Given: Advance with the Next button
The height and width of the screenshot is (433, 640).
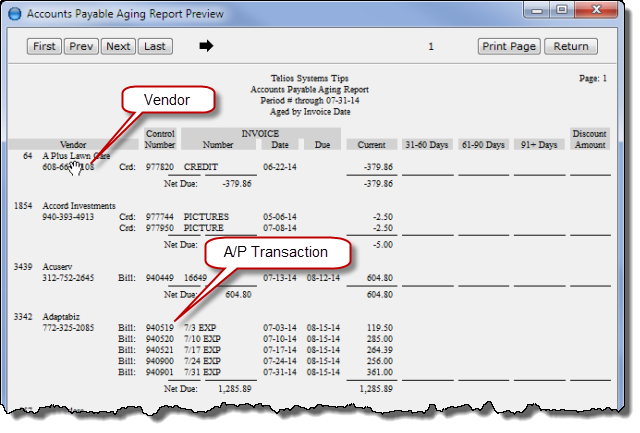Looking at the screenshot, I should (x=118, y=46).
